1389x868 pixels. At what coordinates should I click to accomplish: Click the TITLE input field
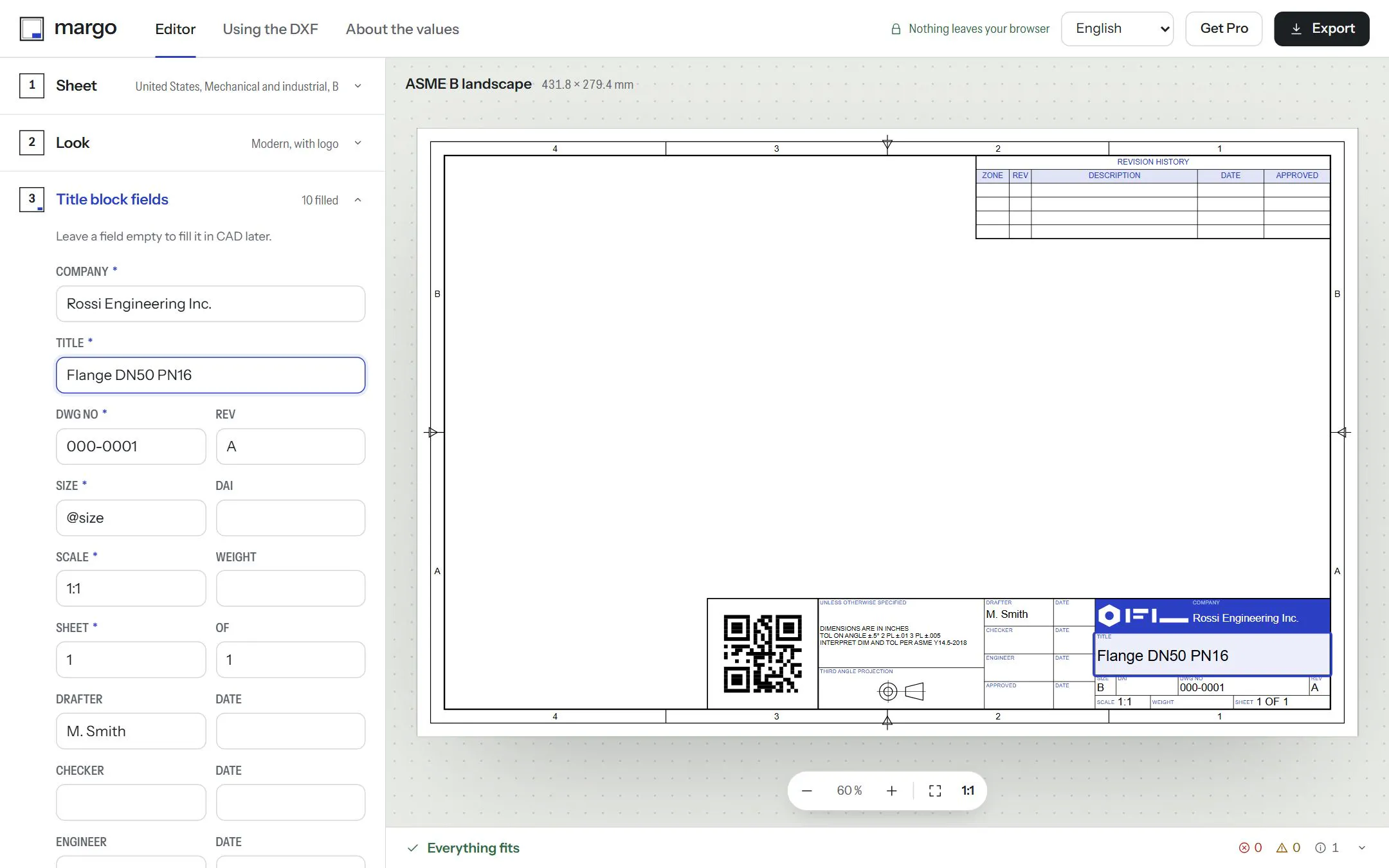click(x=210, y=375)
